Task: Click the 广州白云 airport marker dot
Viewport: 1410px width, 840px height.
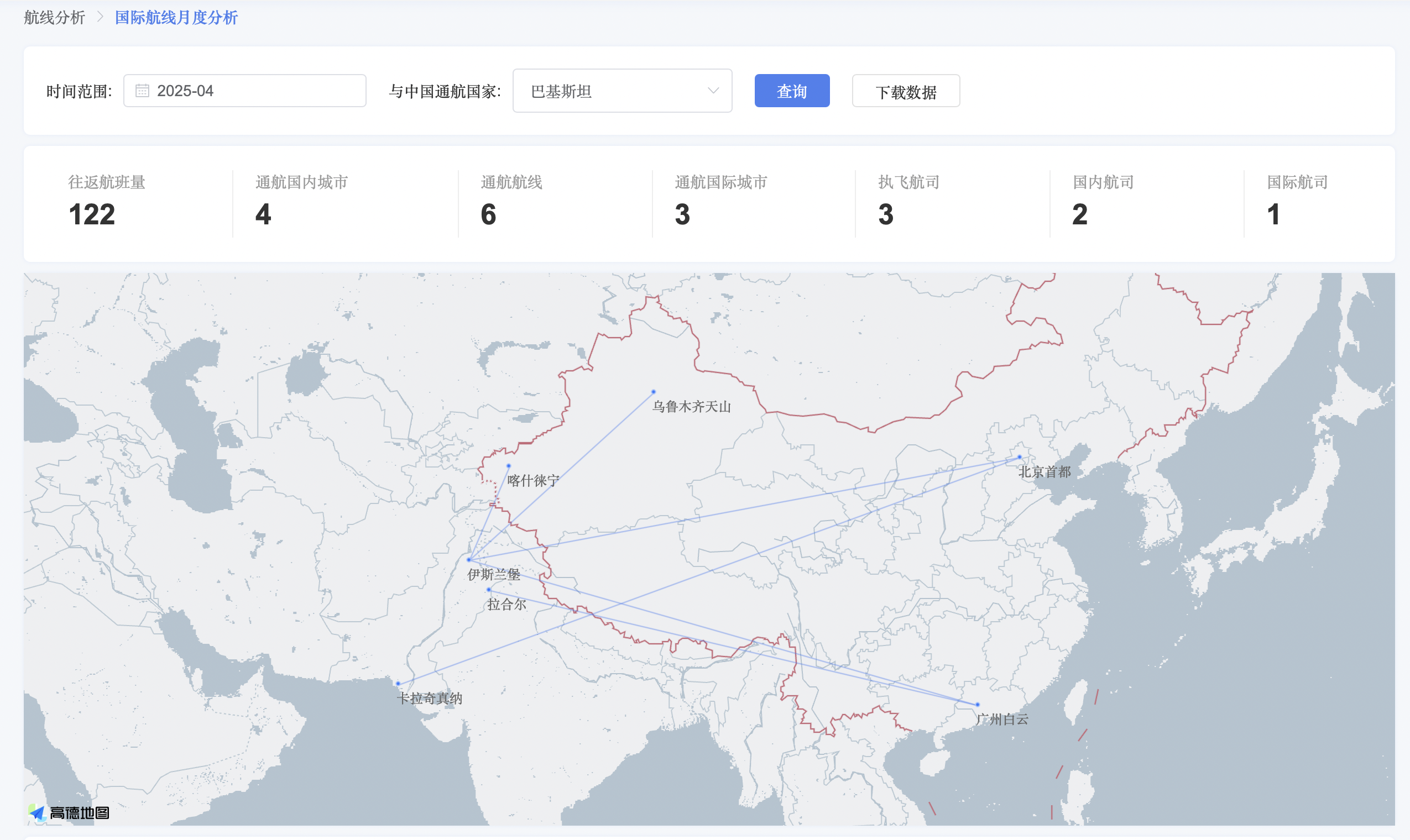Action: 978,705
